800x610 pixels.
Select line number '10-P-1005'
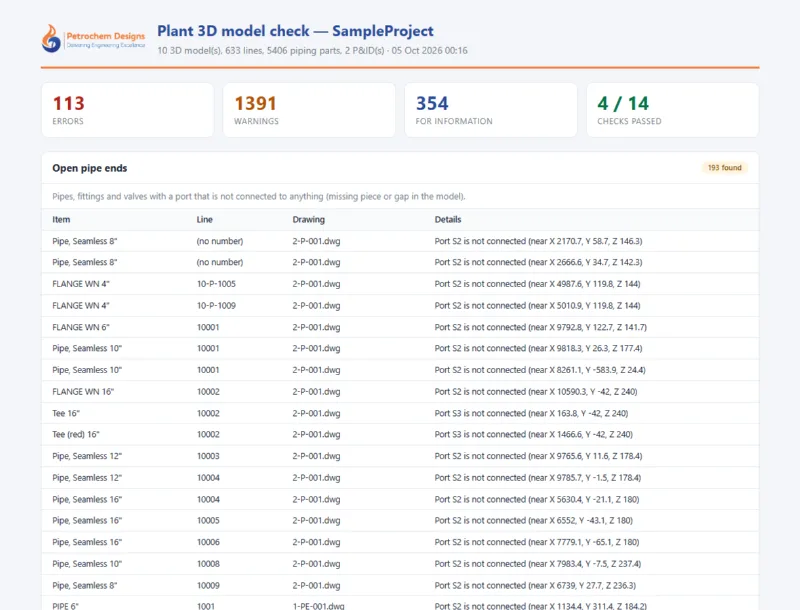(216, 284)
